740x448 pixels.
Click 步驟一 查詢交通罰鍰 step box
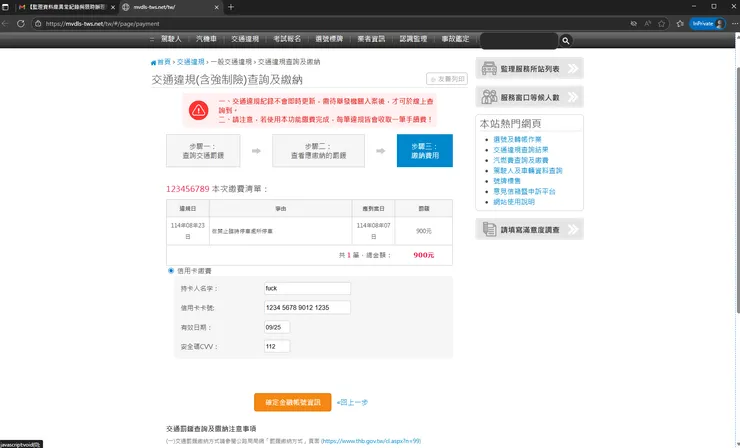203,151
